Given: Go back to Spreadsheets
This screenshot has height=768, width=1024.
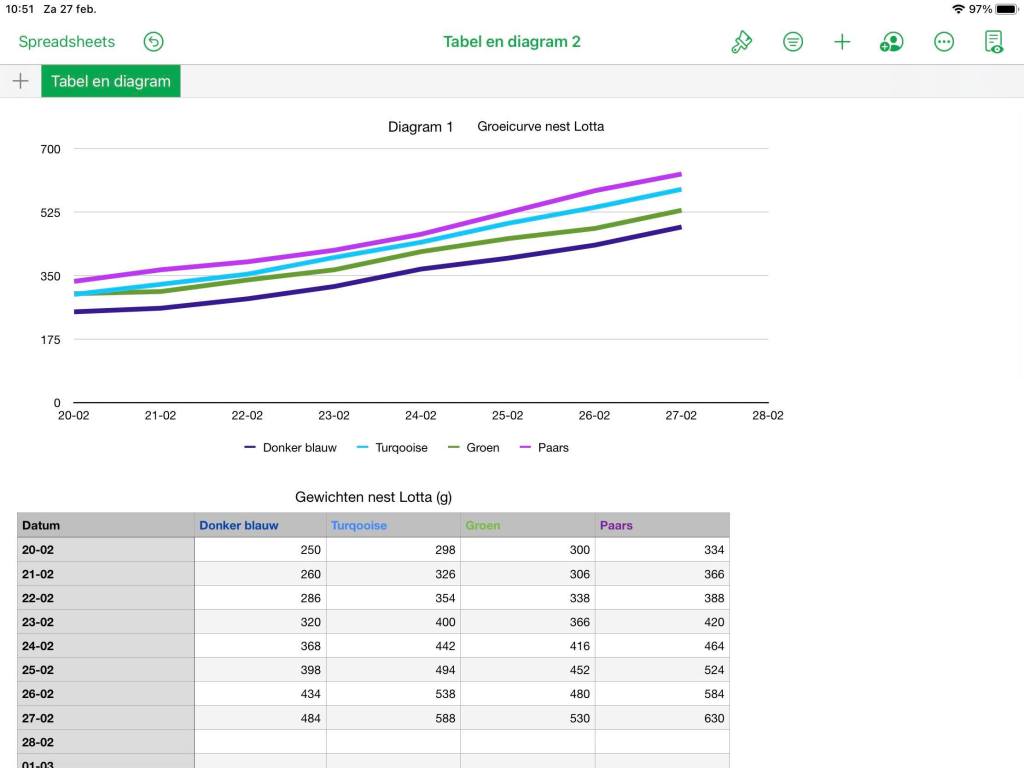Looking at the screenshot, I should tap(67, 42).
